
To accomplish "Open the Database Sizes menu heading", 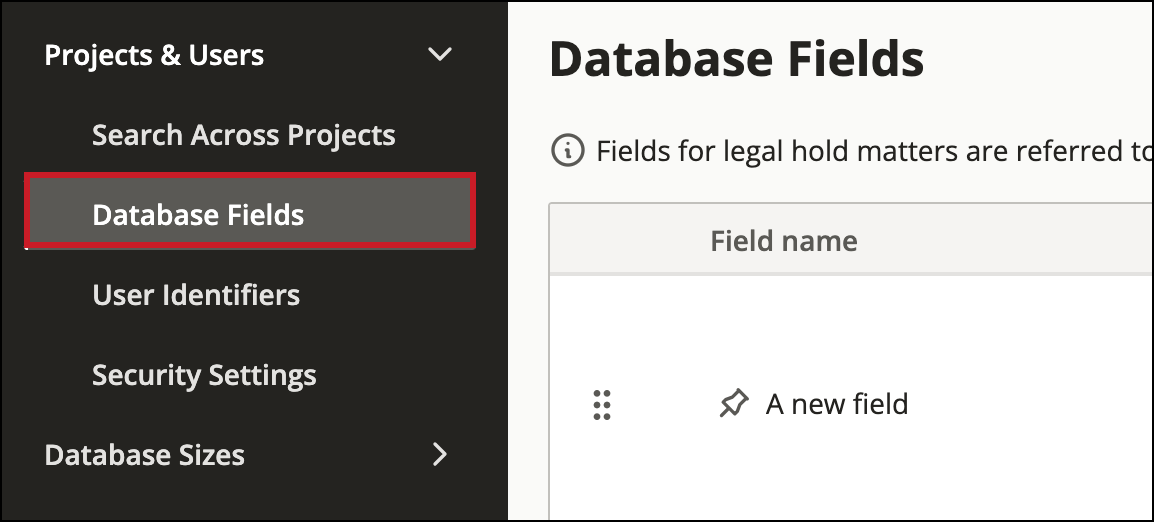I will point(144,455).
